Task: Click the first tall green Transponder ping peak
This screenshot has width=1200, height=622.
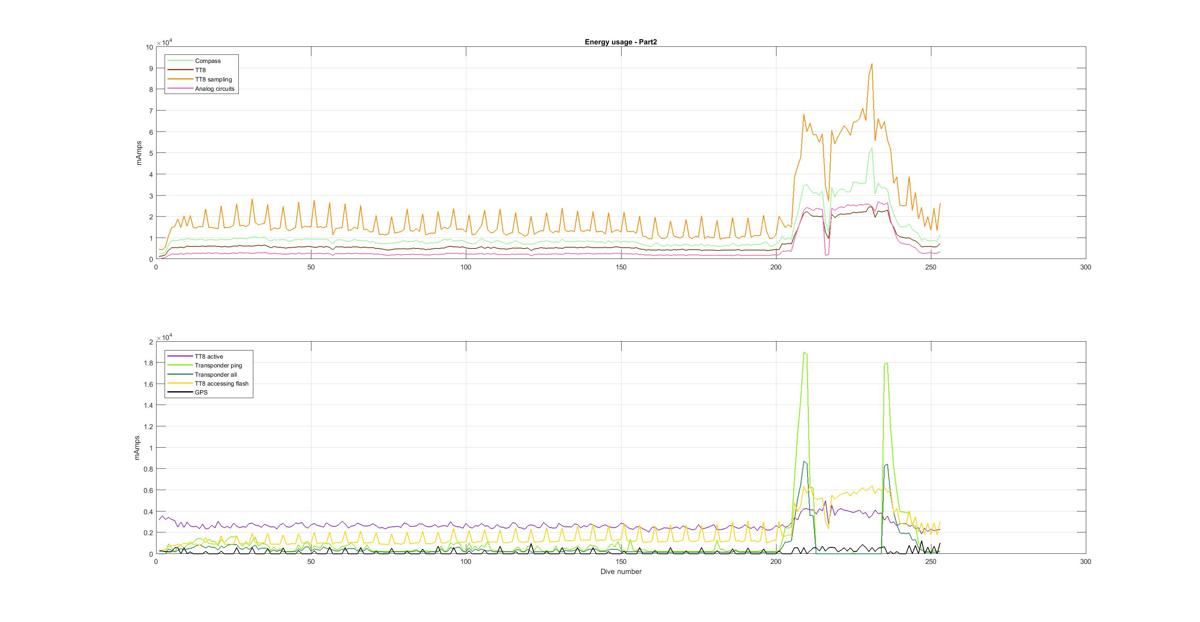Action: point(805,353)
